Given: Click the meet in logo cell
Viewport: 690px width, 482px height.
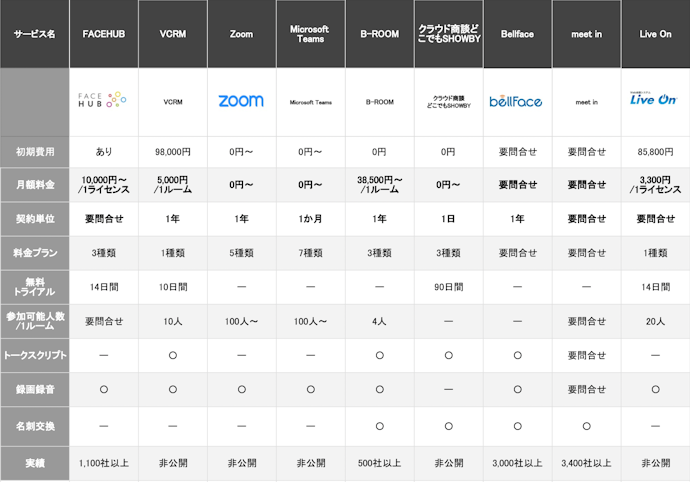Looking at the screenshot, I should tap(586, 102).
